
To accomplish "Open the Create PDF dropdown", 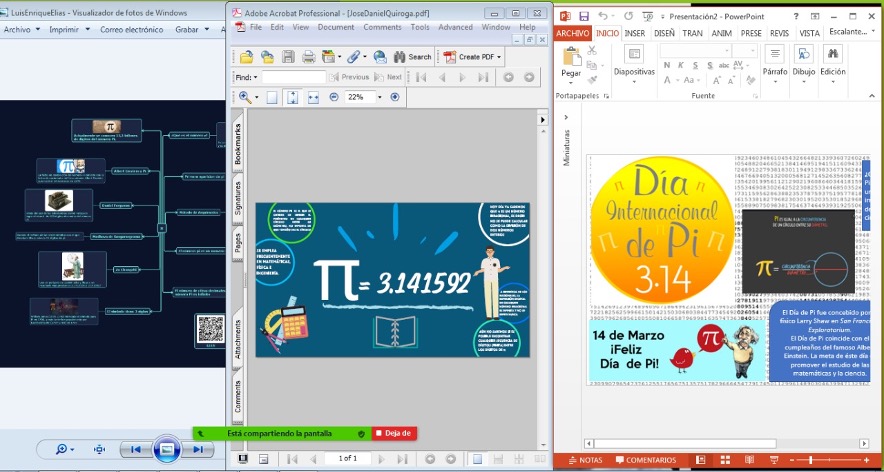I will (x=475, y=57).
